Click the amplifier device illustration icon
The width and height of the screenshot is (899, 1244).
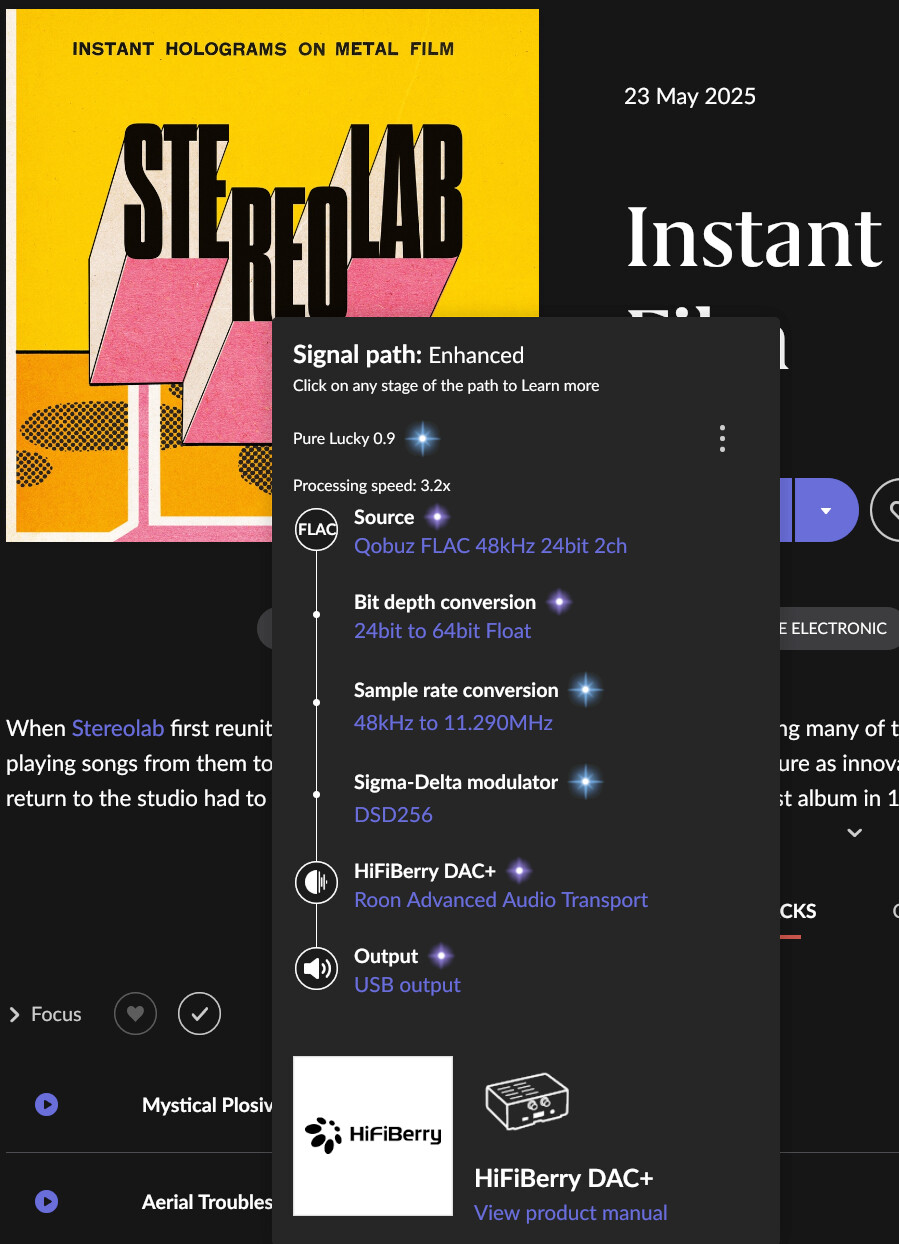[x=527, y=1104]
